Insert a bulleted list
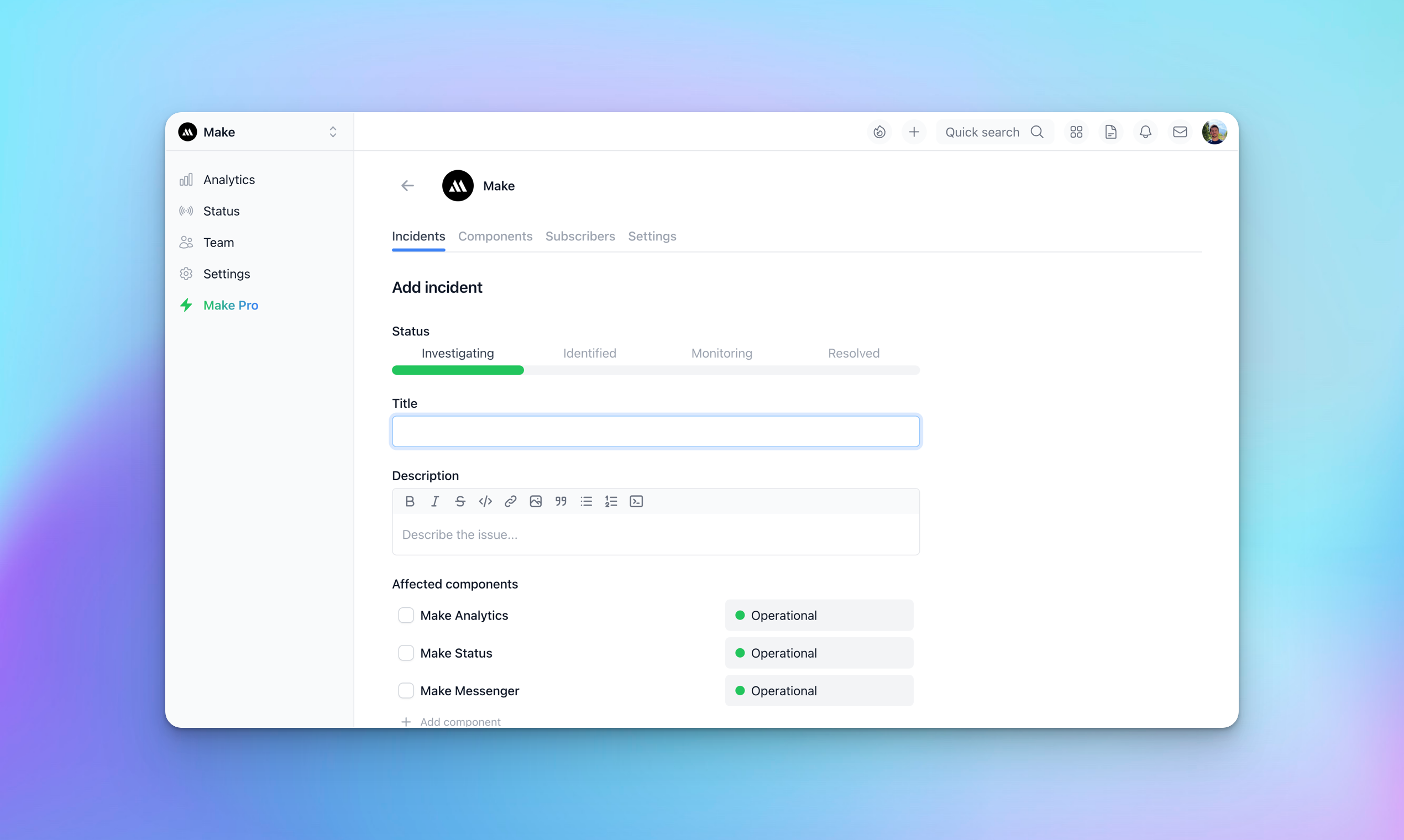 tap(586, 501)
